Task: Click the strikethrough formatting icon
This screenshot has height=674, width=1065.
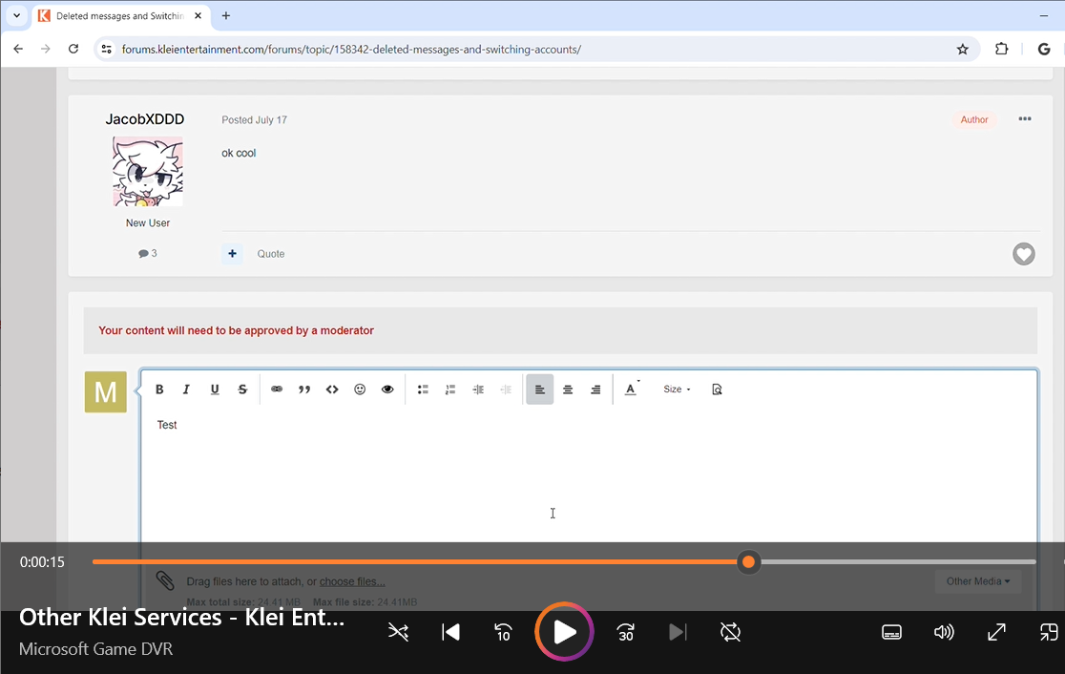Action: [x=242, y=390]
